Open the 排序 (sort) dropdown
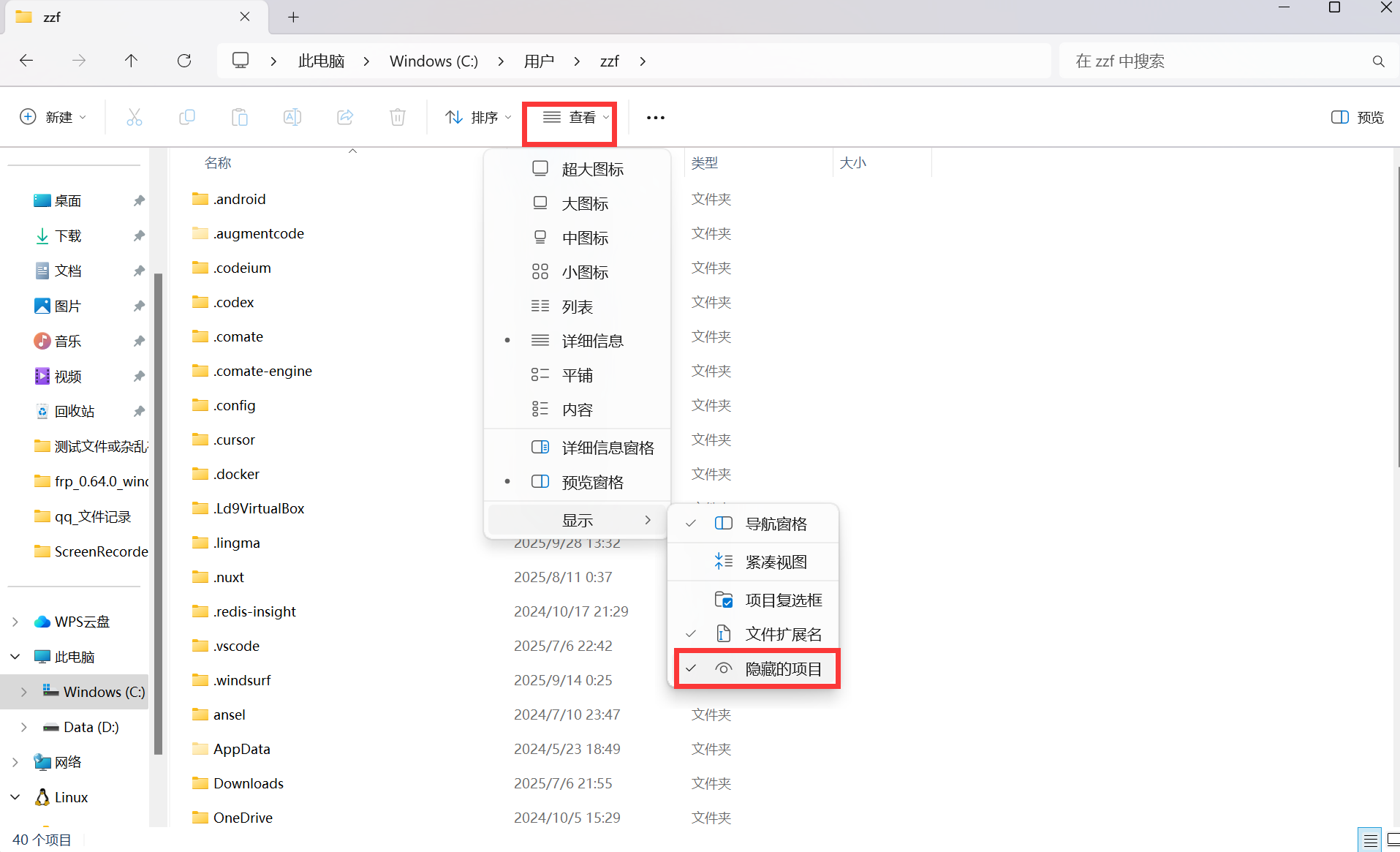1400x852 pixels. click(x=478, y=117)
